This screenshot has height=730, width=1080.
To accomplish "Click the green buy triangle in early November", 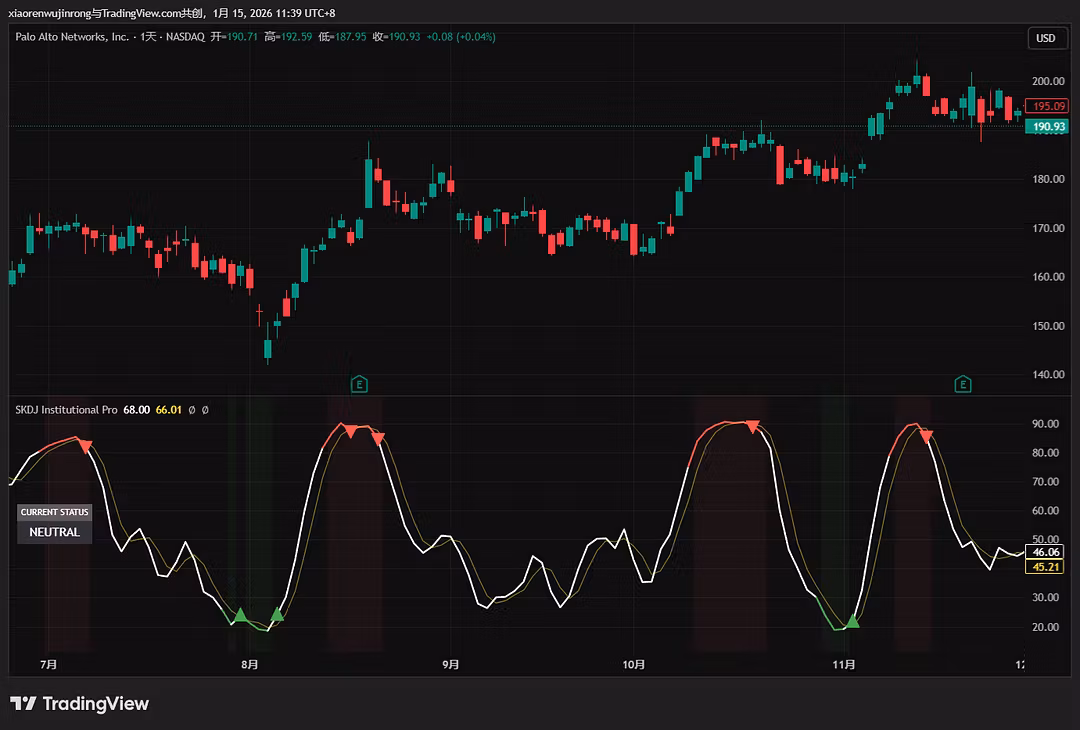I will click(x=852, y=622).
